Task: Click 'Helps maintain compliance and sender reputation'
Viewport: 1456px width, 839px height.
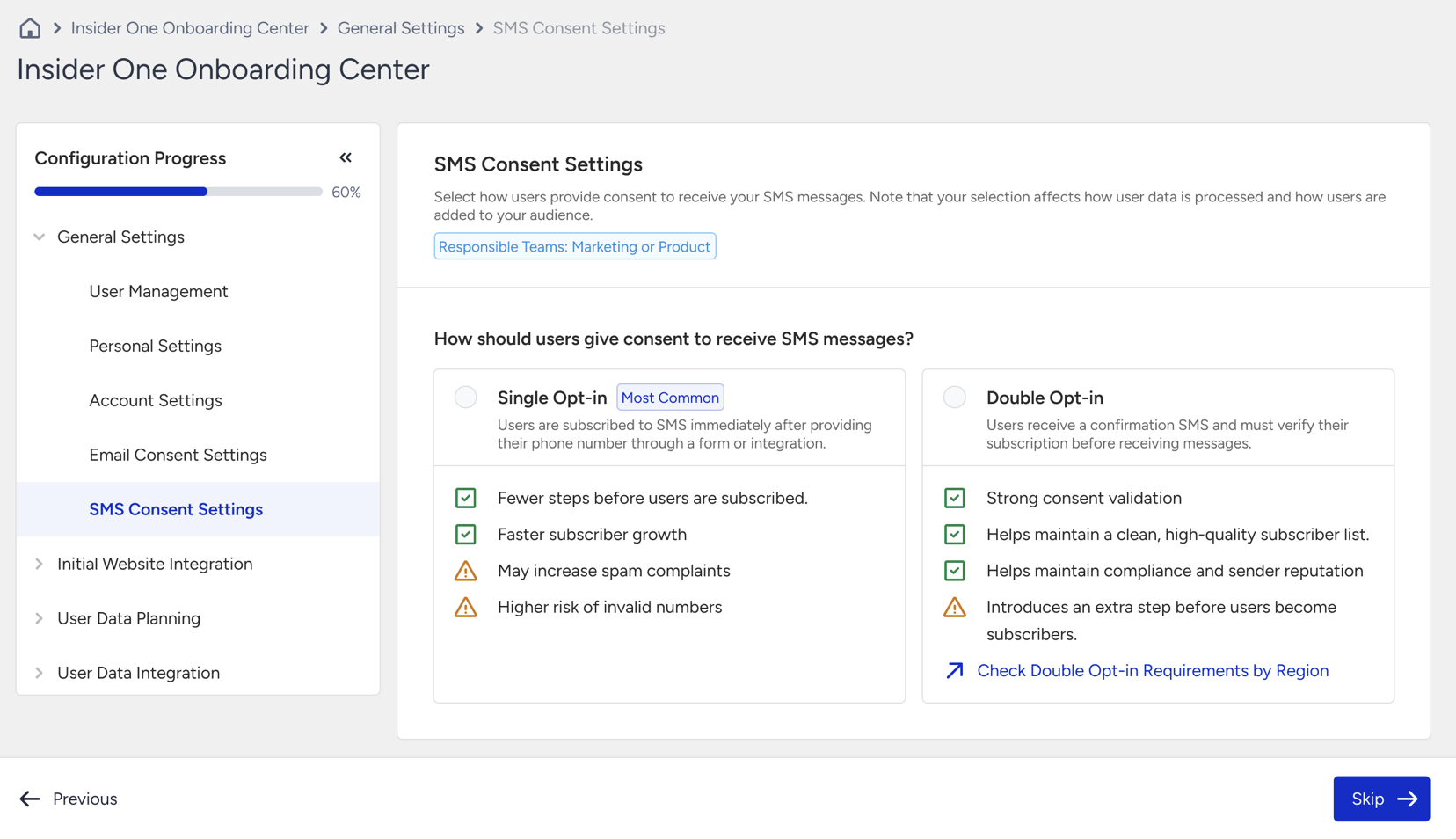Action: point(1175,571)
